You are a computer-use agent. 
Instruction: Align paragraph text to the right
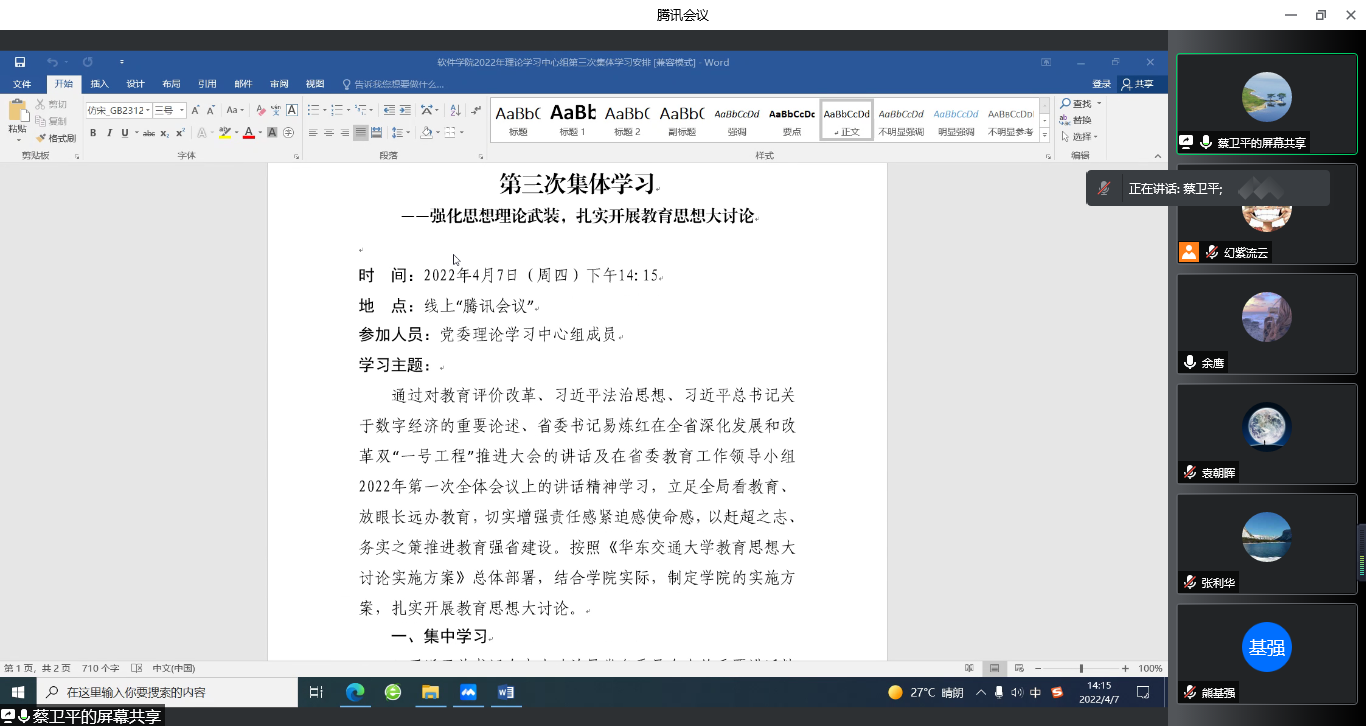click(345, 133)
